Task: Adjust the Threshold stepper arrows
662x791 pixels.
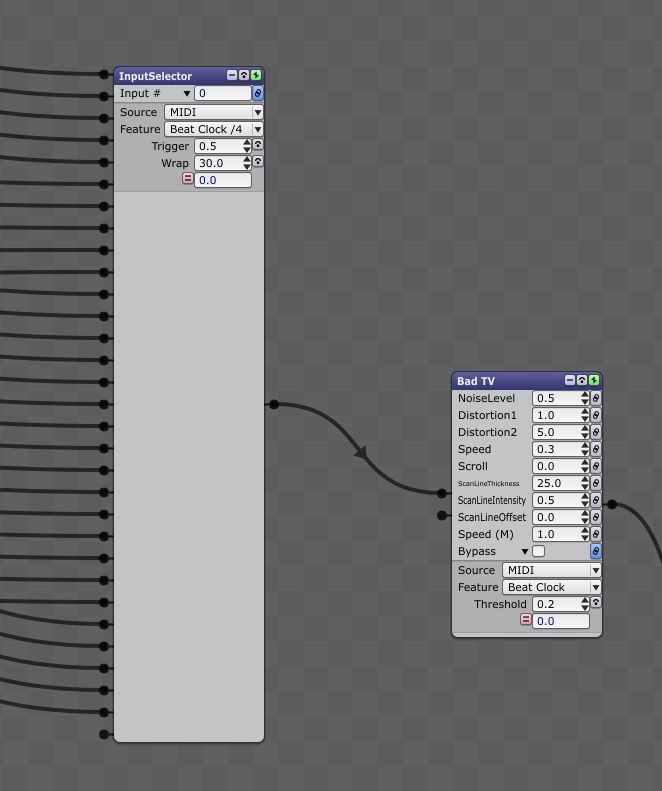Action: click(x=585, y=604)
